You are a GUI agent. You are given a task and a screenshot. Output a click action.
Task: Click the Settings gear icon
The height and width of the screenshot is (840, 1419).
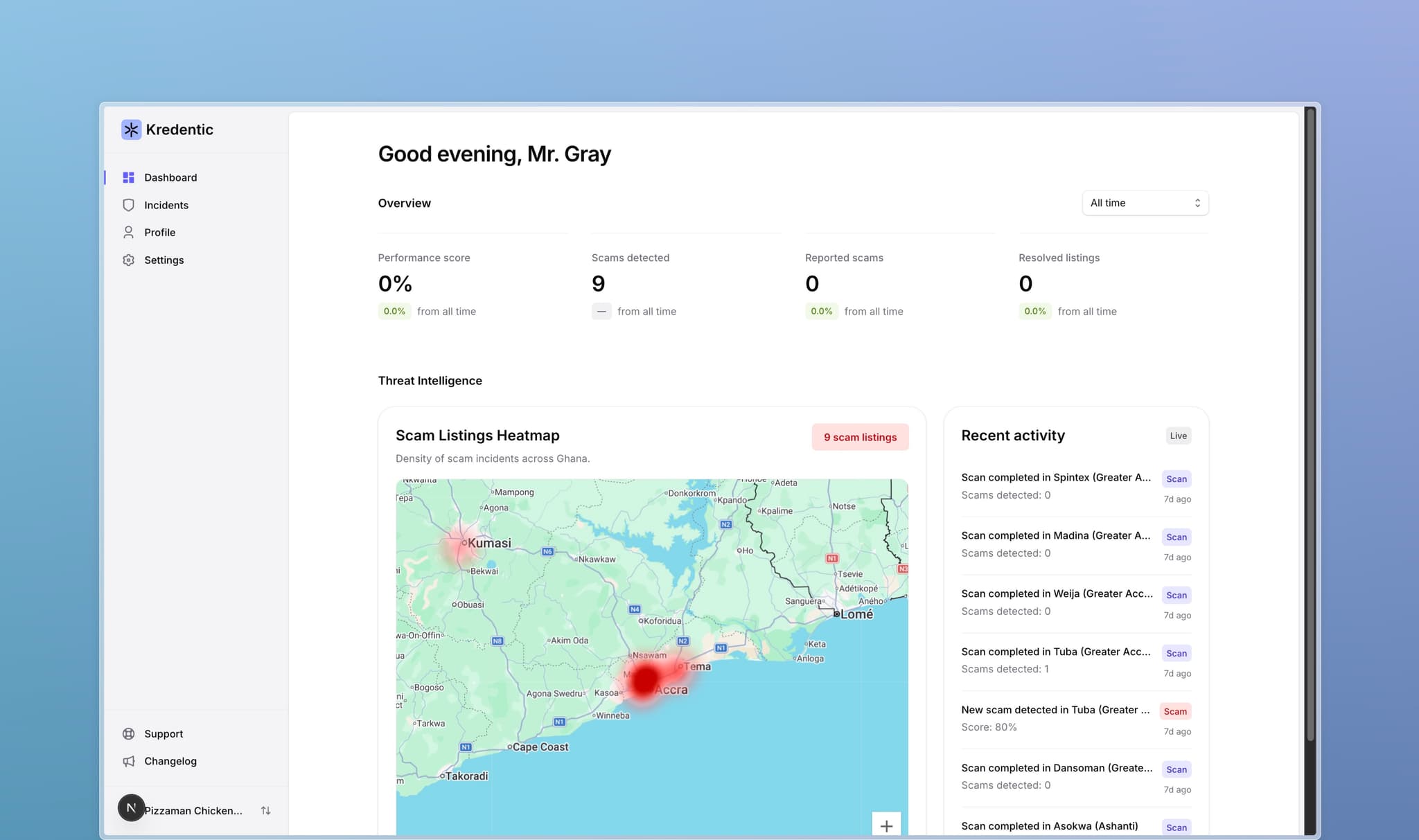coord(128,260)
